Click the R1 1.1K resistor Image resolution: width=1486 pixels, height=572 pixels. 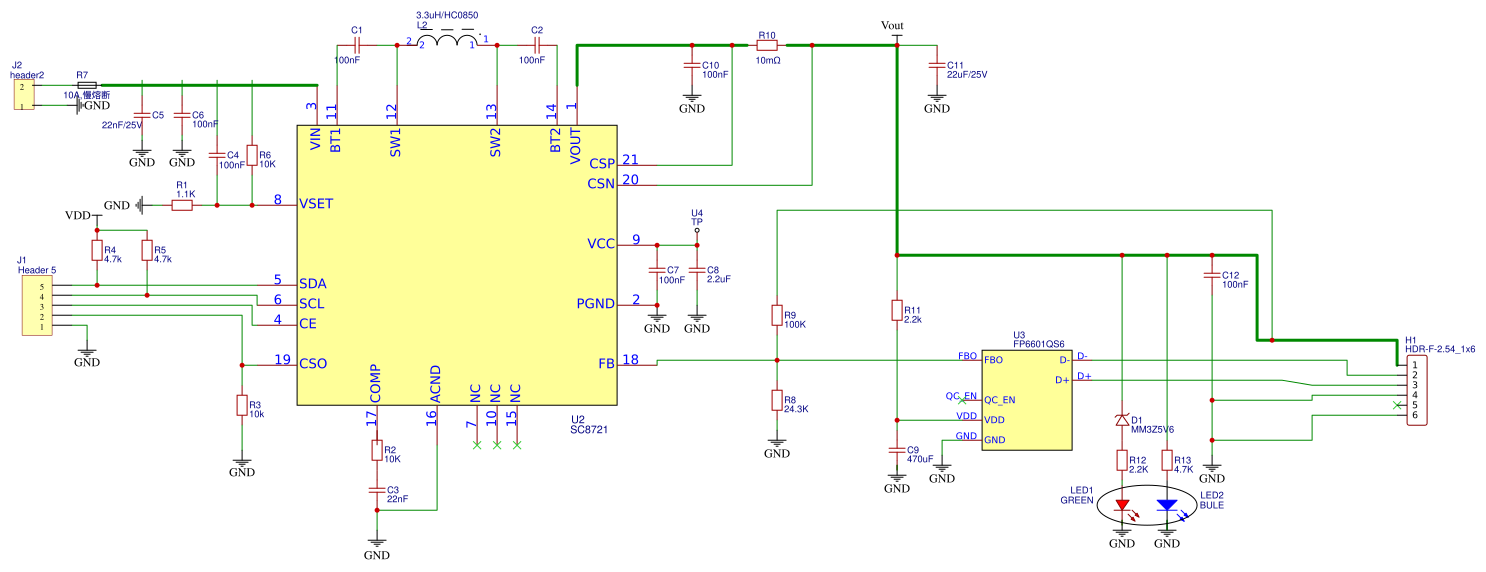click(181, 205)
